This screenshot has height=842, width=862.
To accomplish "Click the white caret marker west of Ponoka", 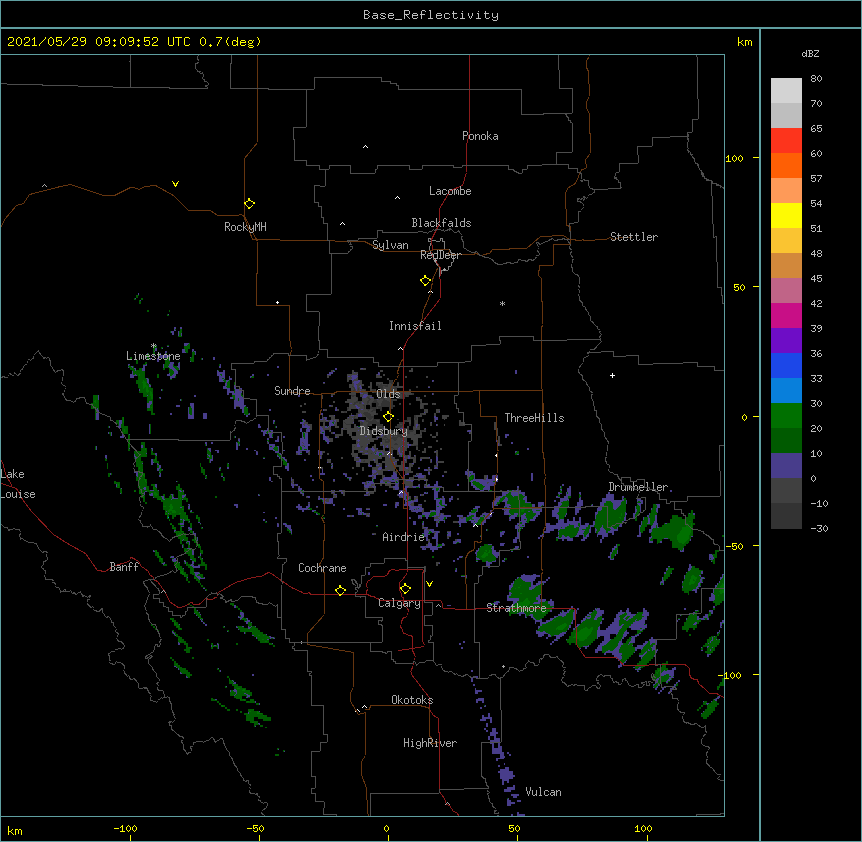I will (366, 147).
